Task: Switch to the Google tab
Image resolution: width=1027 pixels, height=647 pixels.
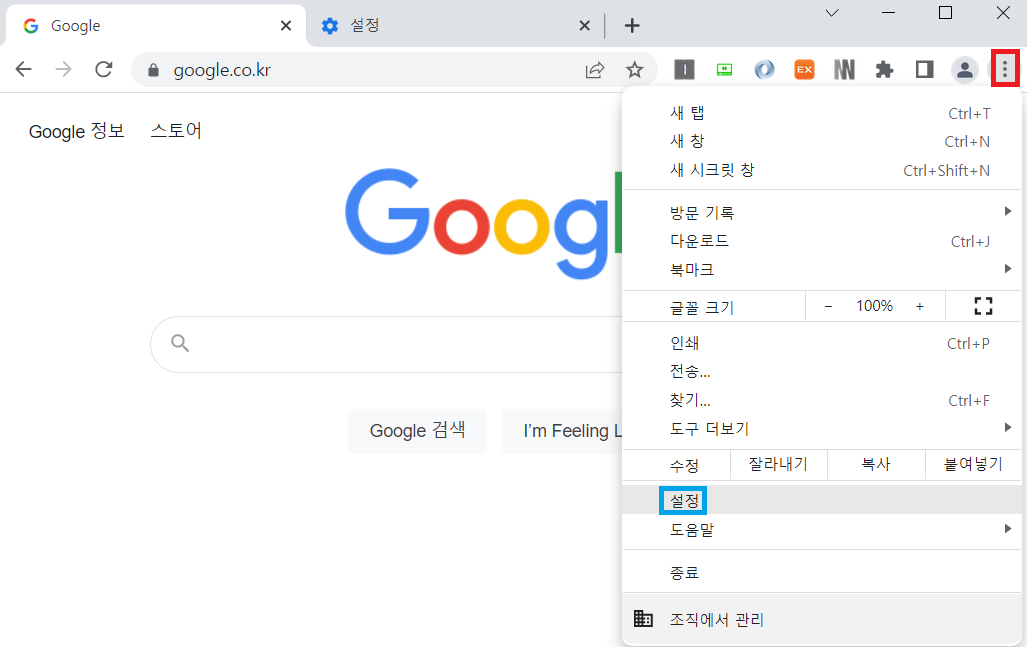Action: pos(156,26)
